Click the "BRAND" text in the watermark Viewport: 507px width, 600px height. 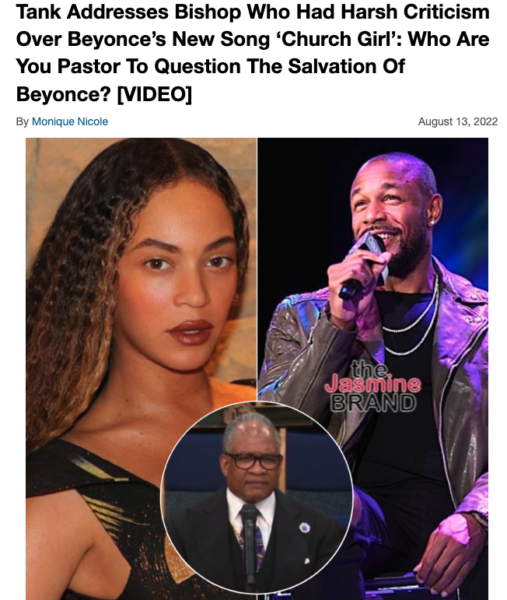373,403
